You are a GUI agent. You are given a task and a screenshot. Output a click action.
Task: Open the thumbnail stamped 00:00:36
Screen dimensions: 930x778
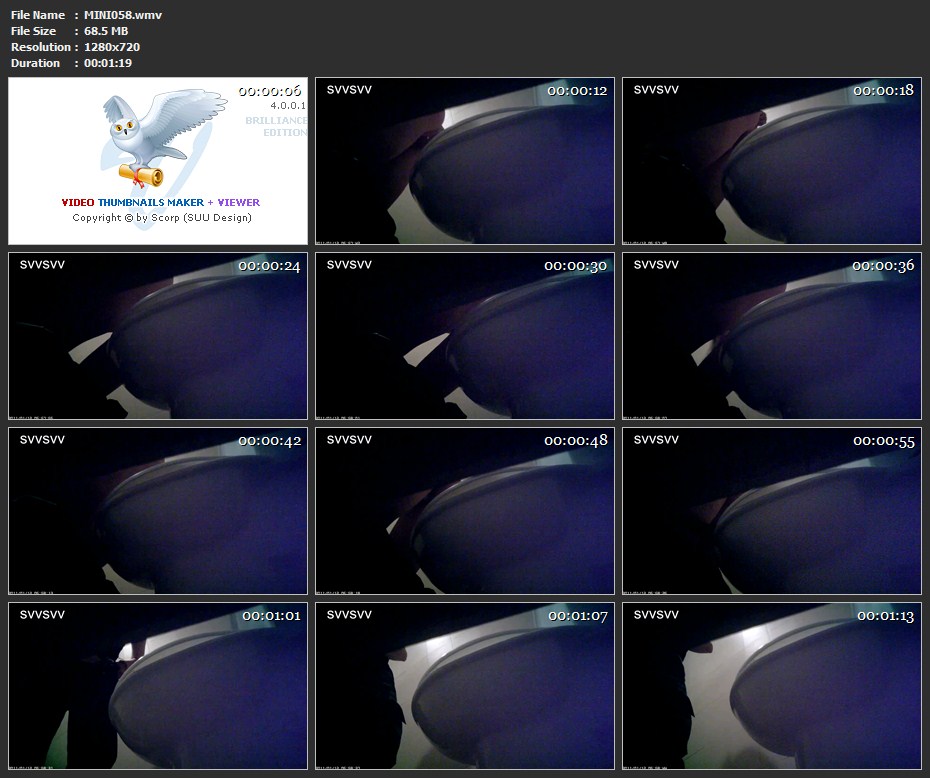coord(772,336)
